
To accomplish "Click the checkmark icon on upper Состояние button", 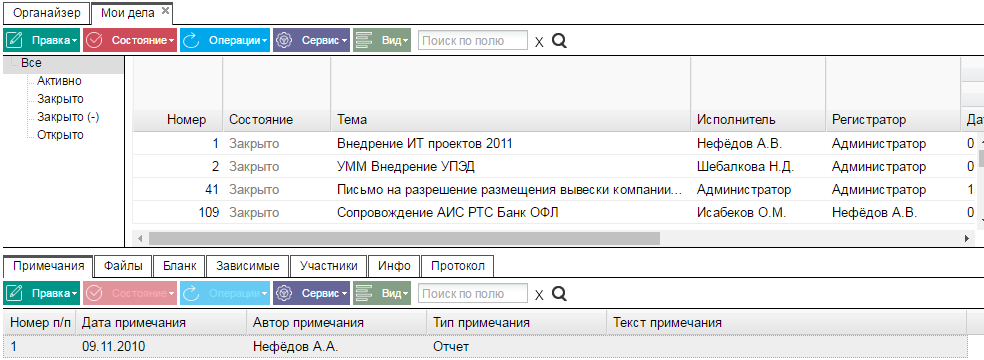I will 94,40.
